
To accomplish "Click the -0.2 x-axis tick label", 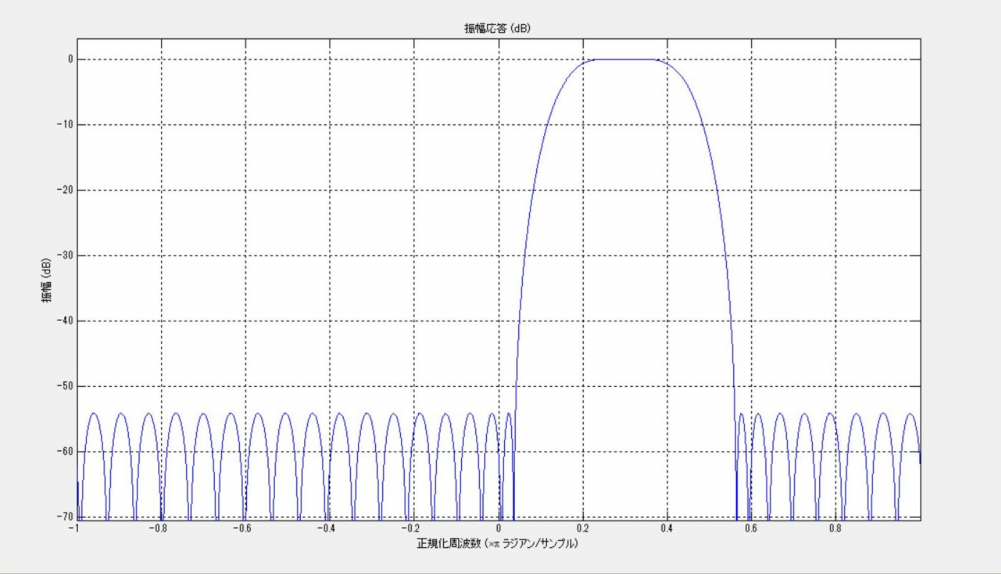I will [x=411, y=528].
